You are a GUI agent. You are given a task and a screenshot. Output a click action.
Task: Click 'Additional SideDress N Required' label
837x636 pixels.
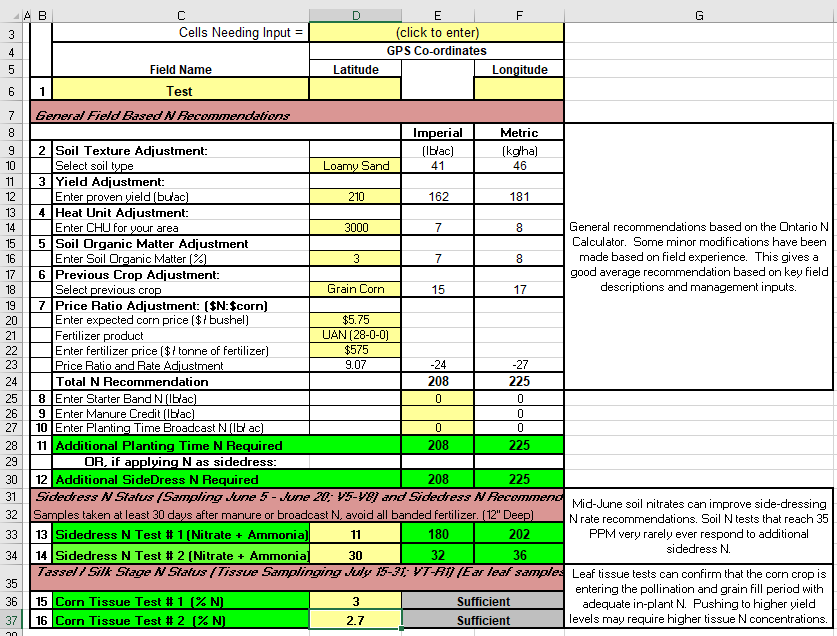click(x=157, y=480)
